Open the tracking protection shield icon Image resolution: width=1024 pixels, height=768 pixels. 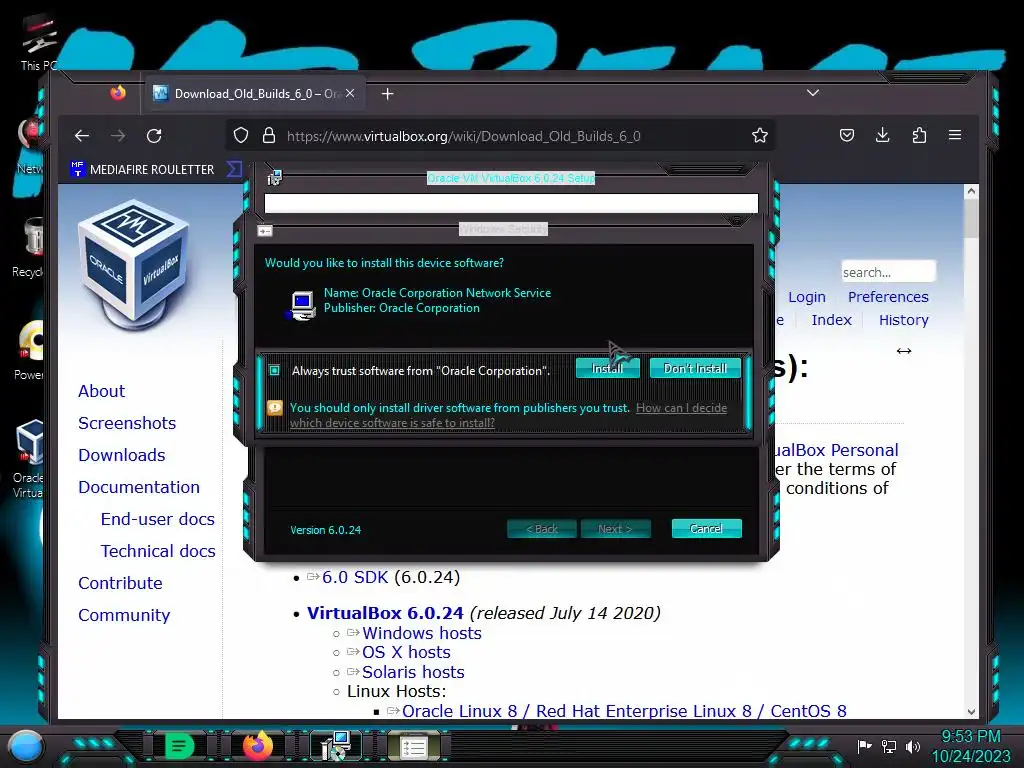point(241,135)
